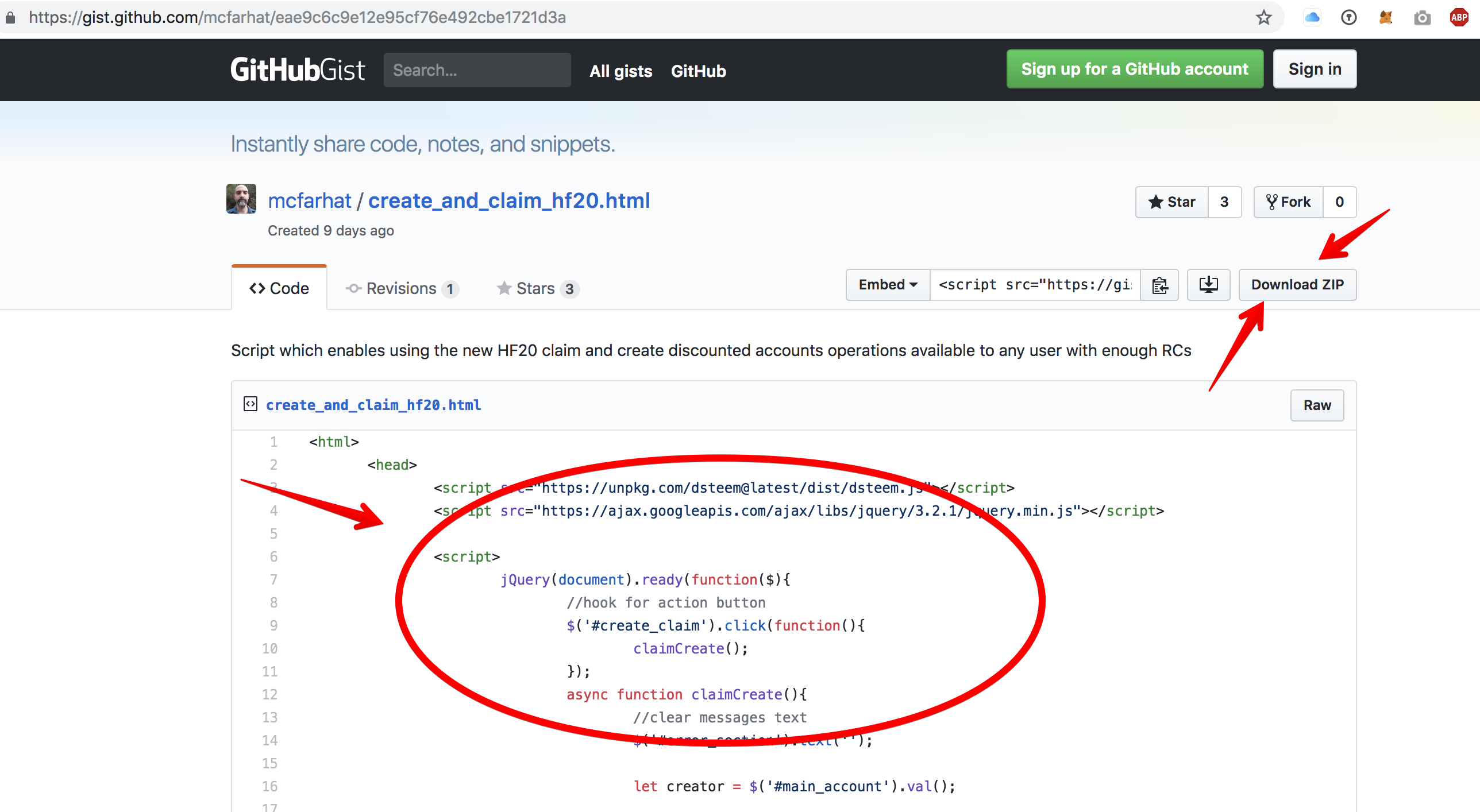This screenshot has width=1480, height=812.
Task: Open the Embed dropdown
Action: pos(888,285)
